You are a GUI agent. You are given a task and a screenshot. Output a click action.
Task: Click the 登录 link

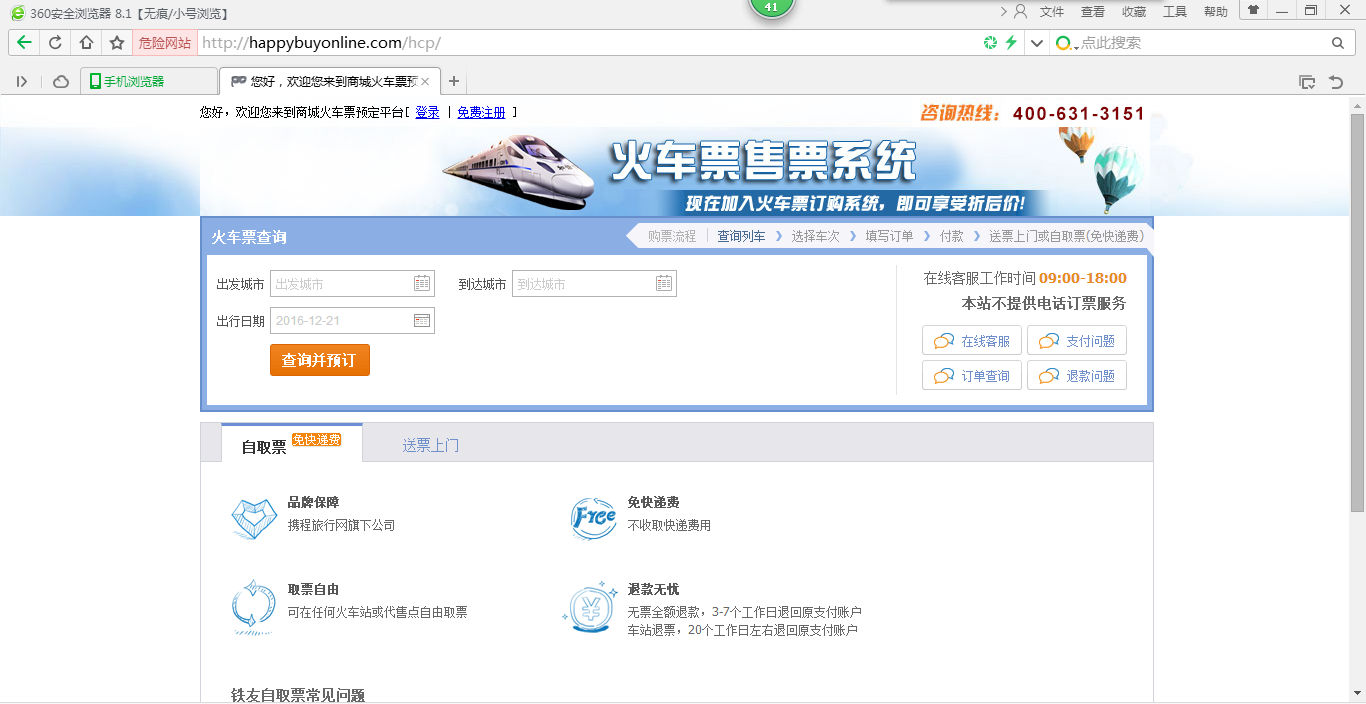[x=427, y=112]
